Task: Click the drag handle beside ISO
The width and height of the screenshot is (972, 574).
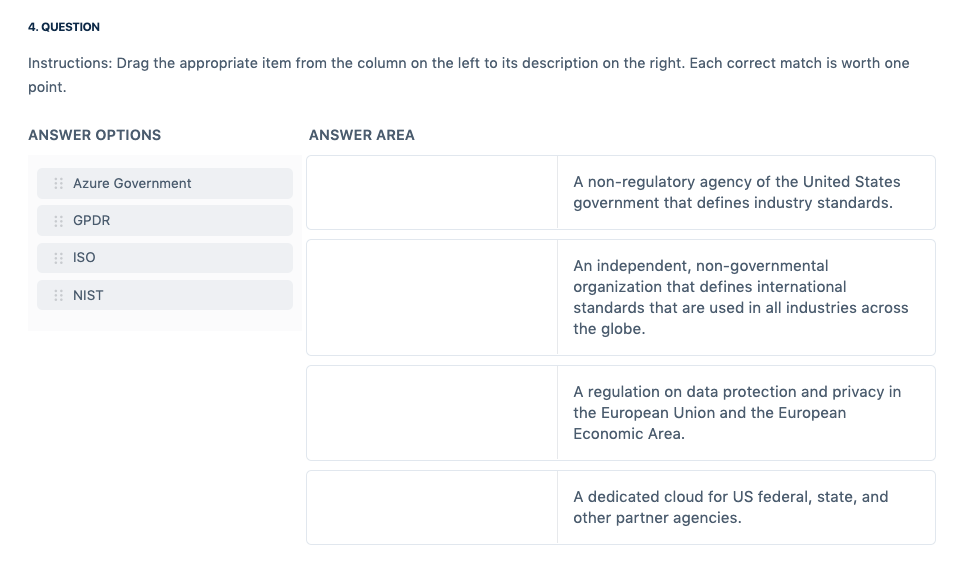Action: (x=58, y=257)
